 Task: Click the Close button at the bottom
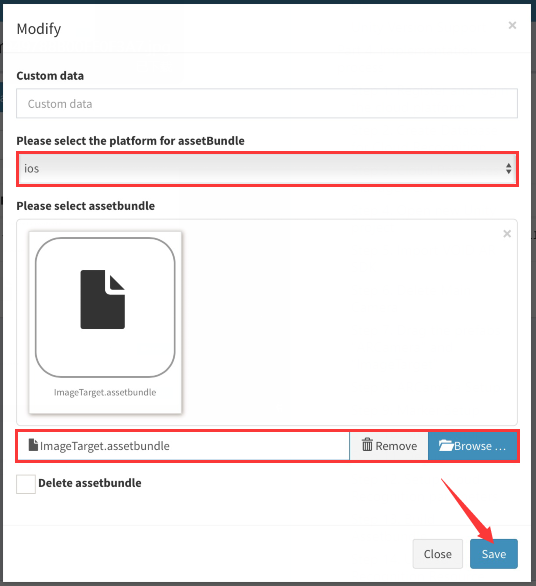437,554
